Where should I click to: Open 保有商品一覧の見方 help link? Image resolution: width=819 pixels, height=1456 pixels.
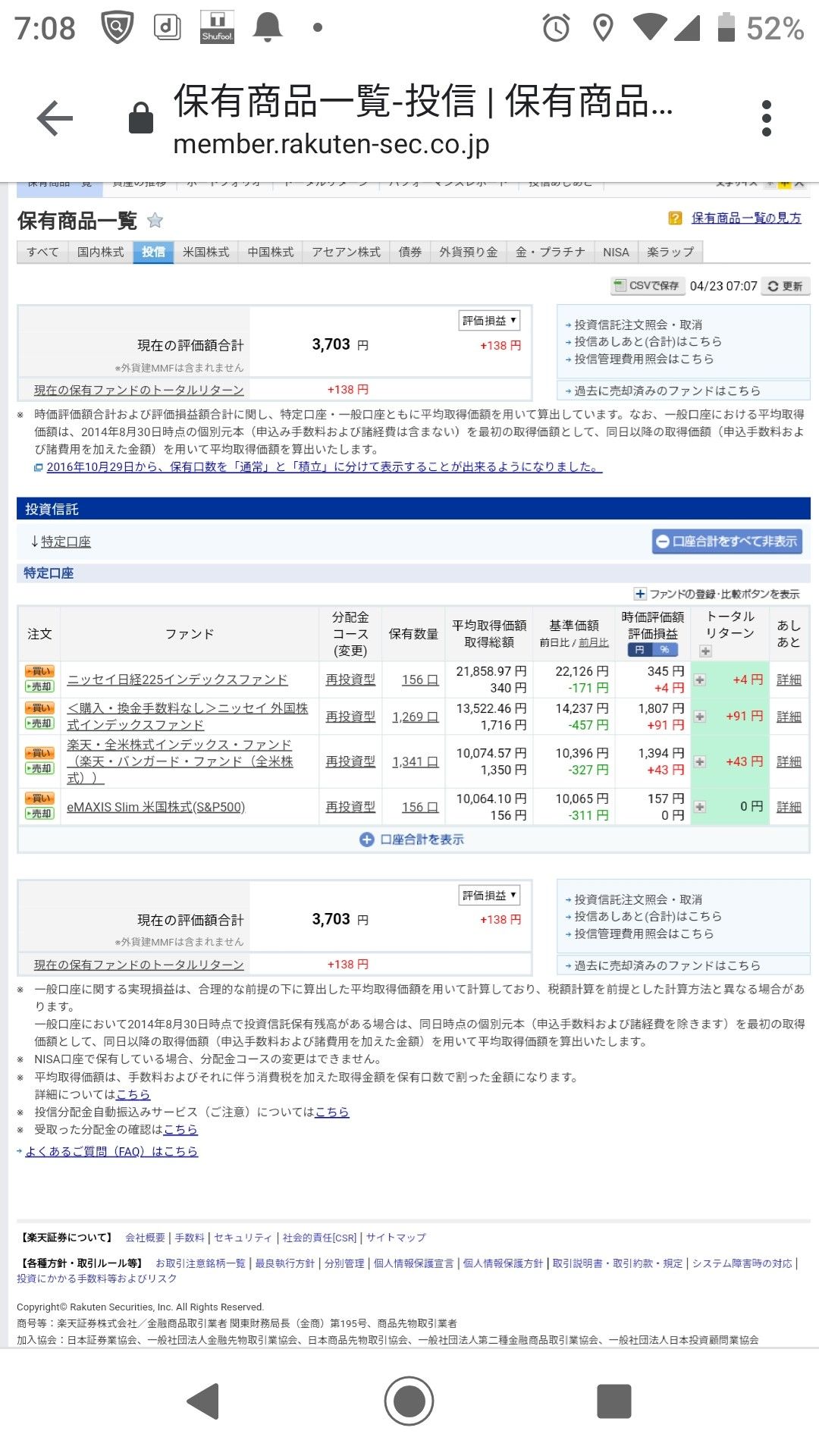pyautogui.click(x=746, y=218)
